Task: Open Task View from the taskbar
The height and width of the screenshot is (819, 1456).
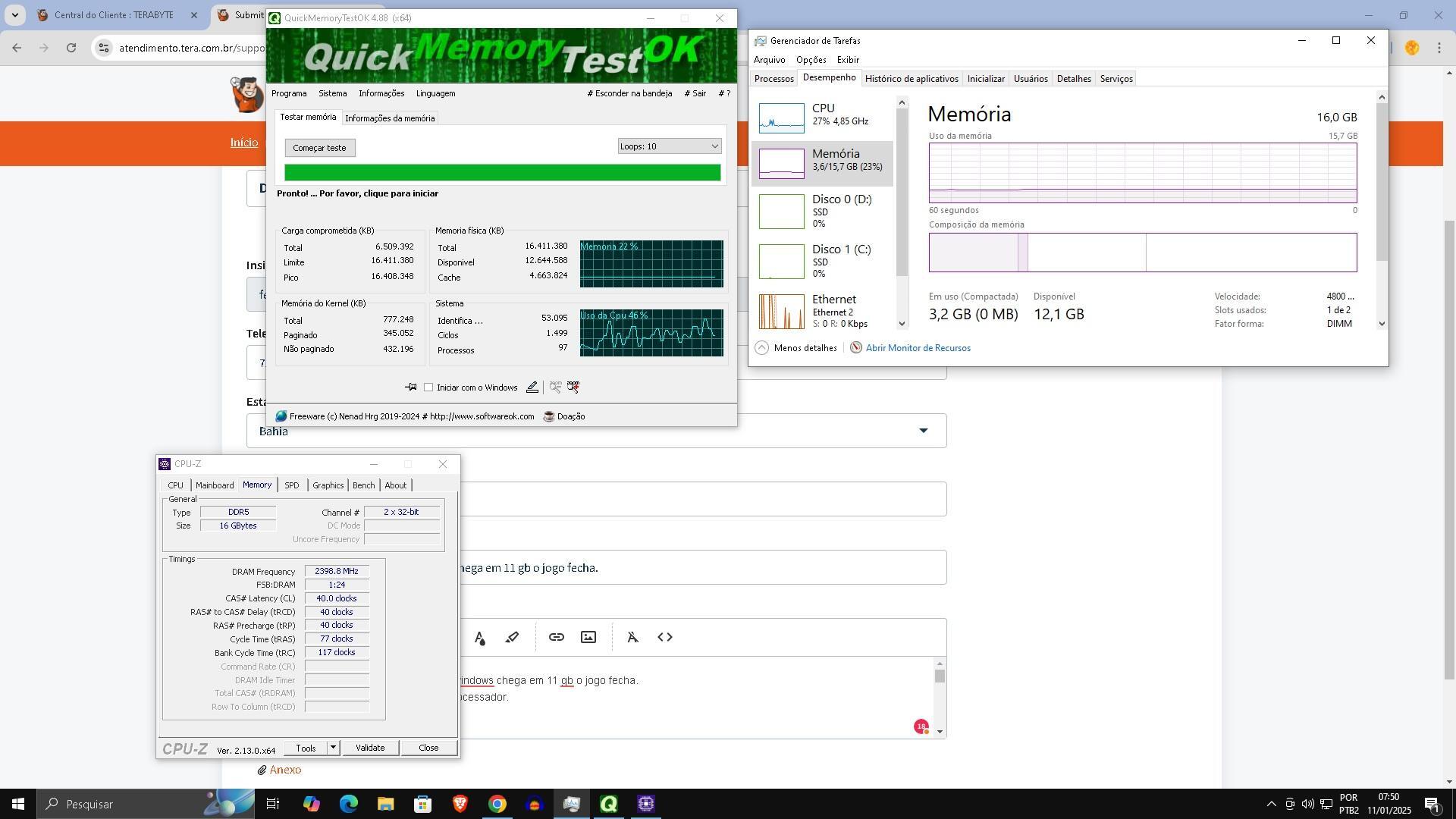Action: coord(273,804)
